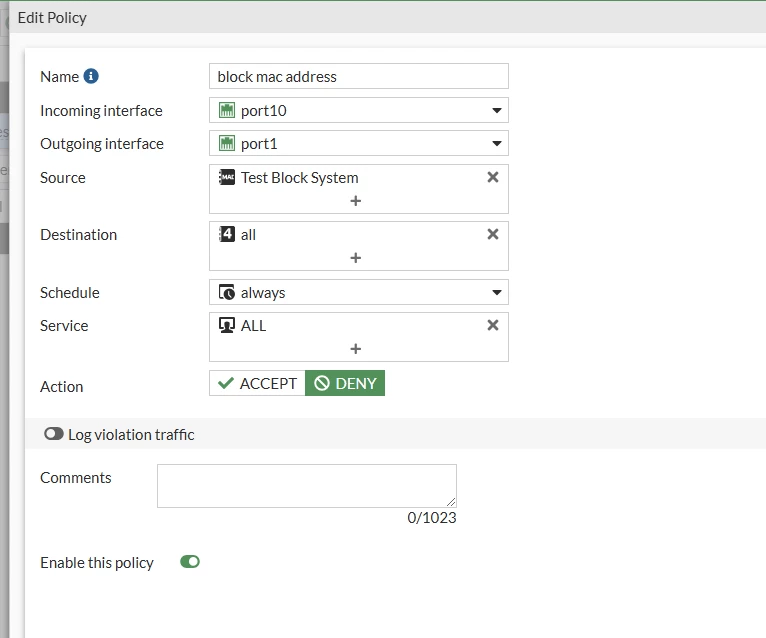Click the Enable this policy label
766x638 pixels.
pyautogui.click(x=97, y=563)
